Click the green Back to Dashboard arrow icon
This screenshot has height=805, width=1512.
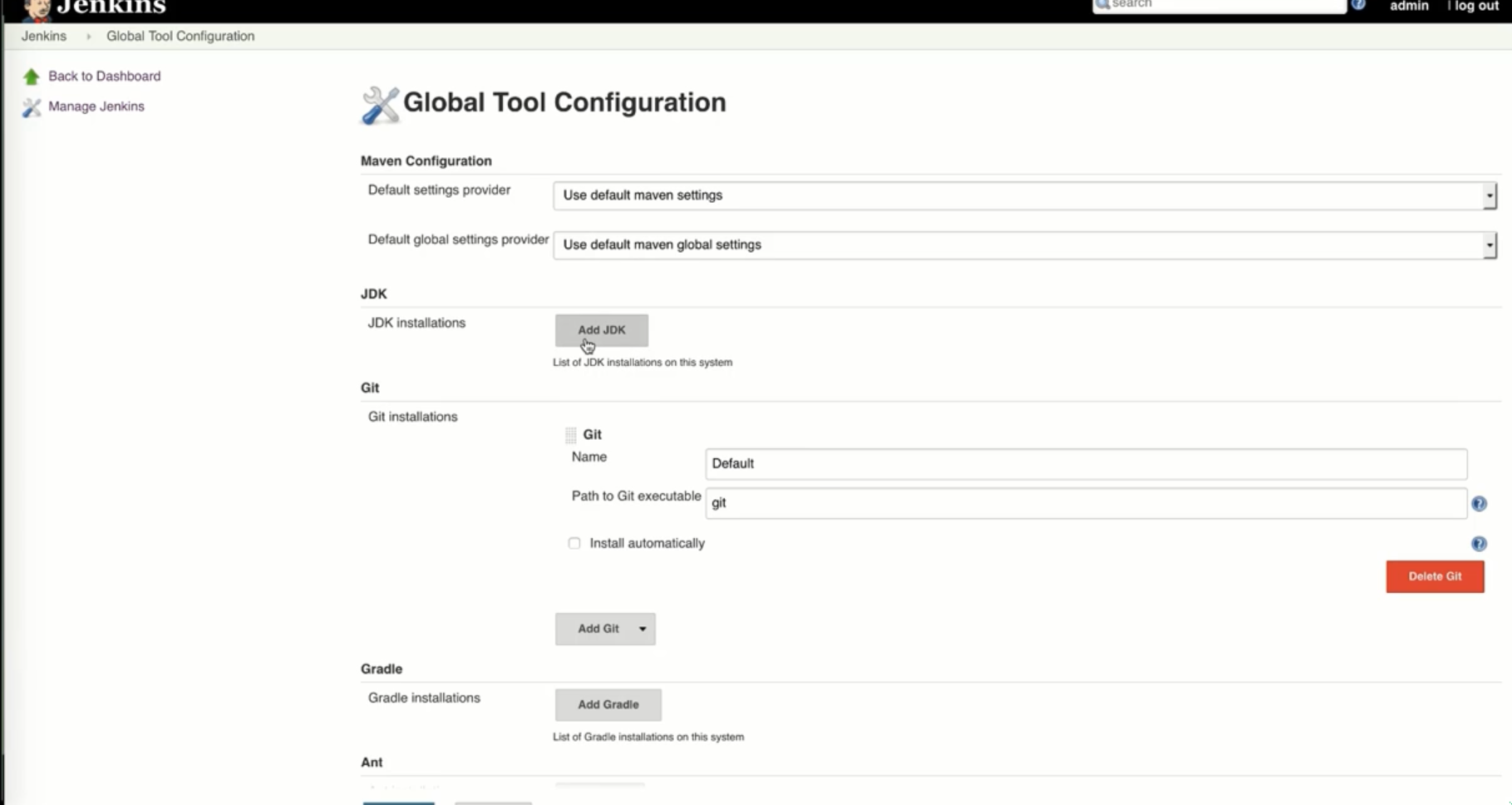point(32,77)
